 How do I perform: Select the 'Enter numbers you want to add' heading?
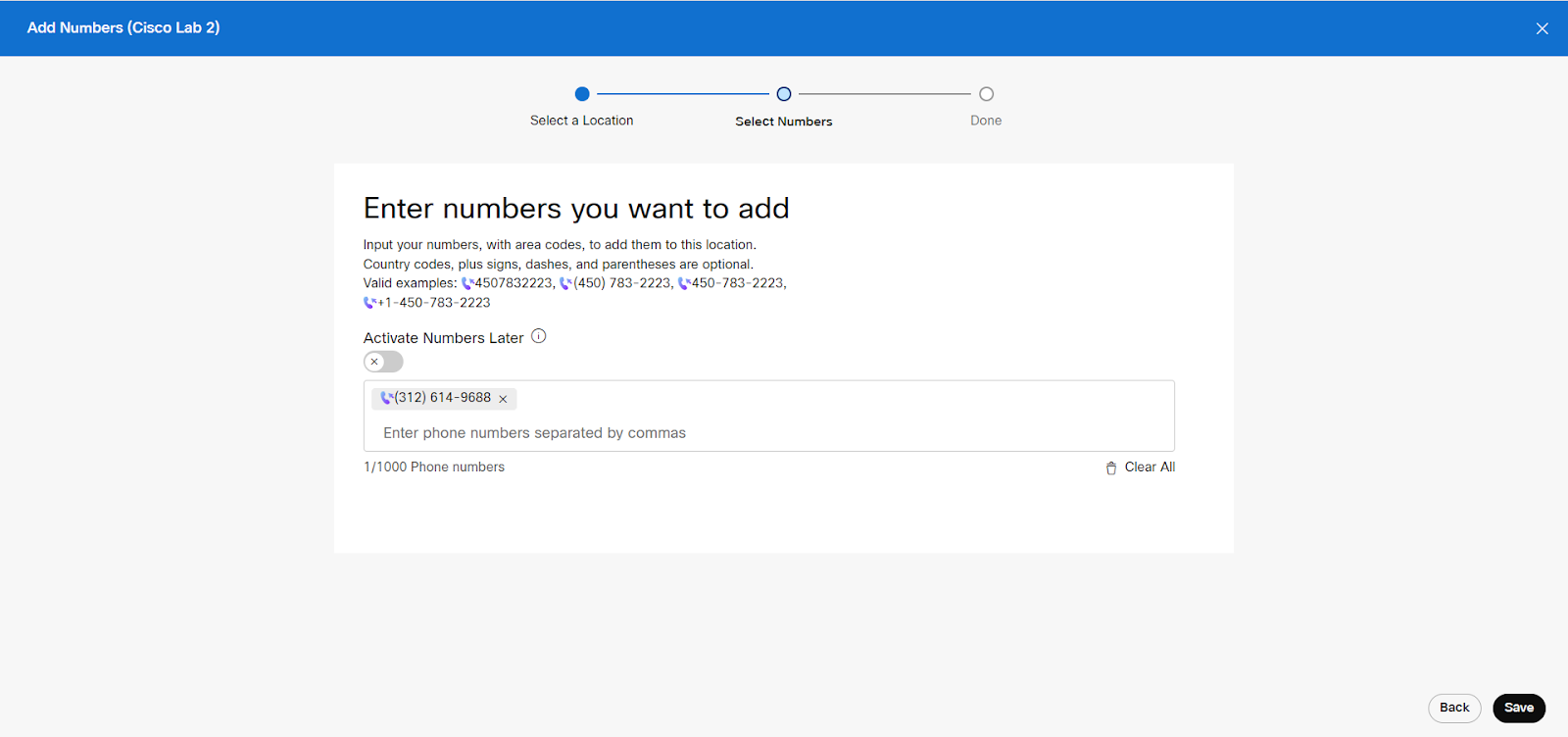(576, 209)
